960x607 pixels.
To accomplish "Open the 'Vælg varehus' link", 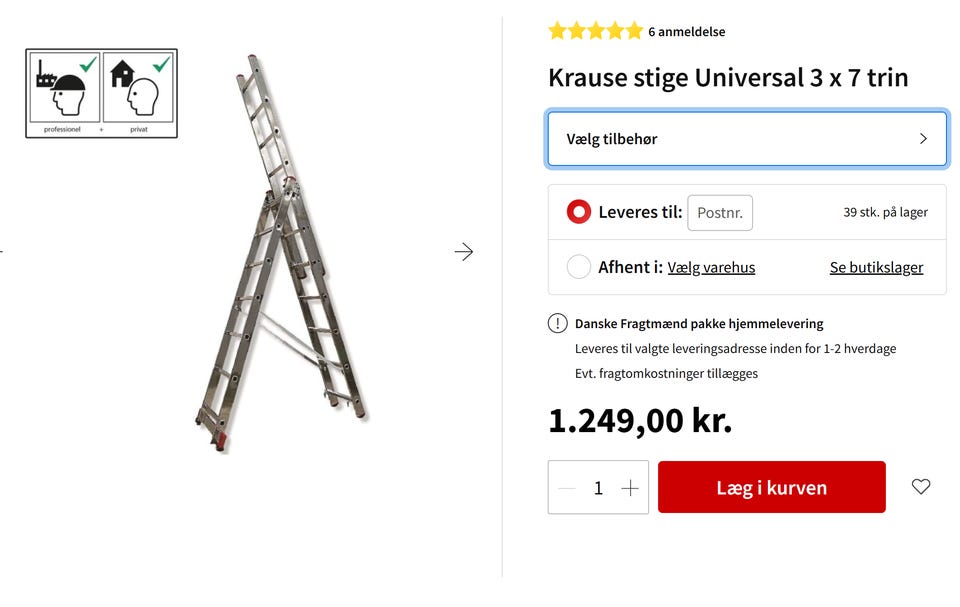I will [x=711, y=268].
